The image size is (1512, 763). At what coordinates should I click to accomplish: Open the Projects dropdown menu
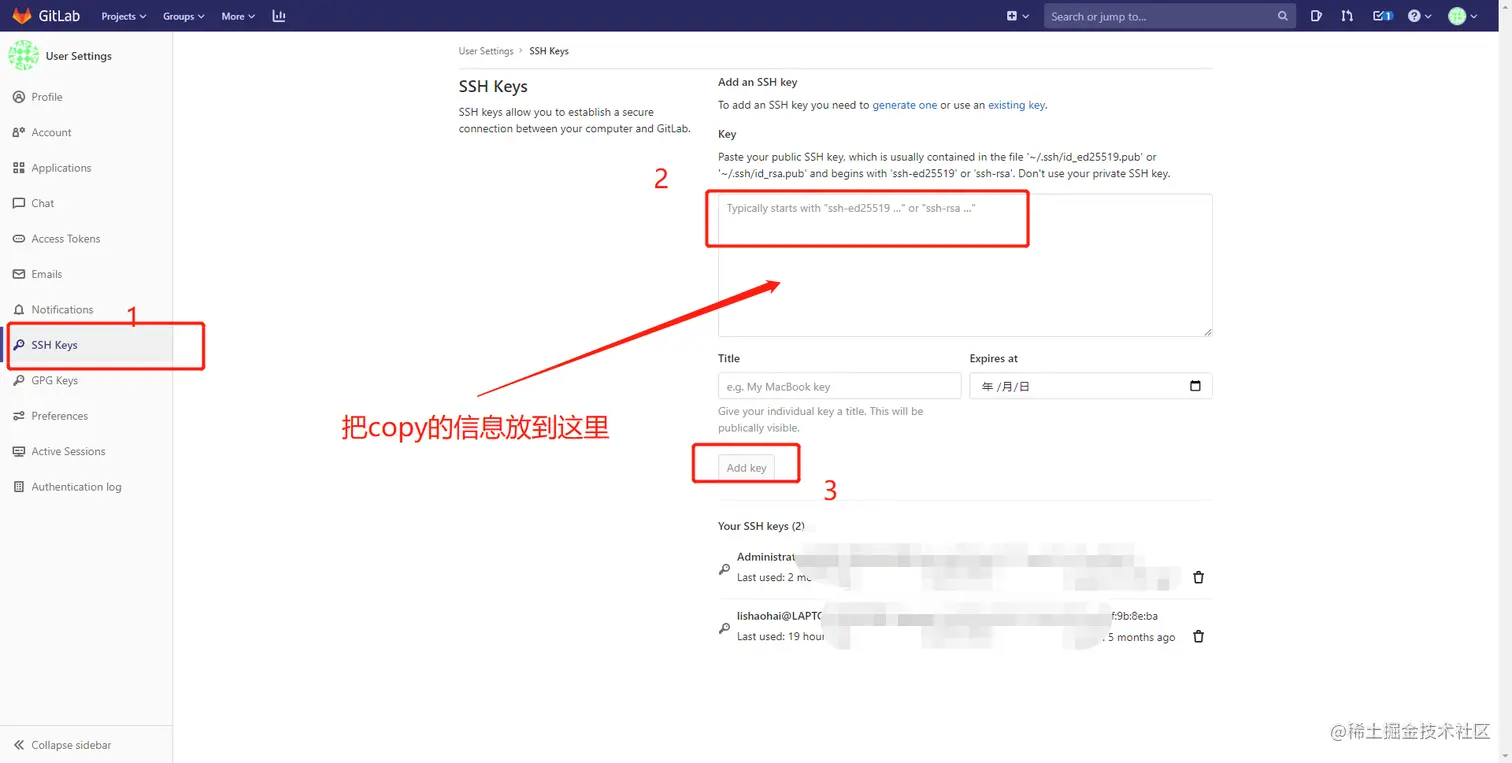click(124, 16)
